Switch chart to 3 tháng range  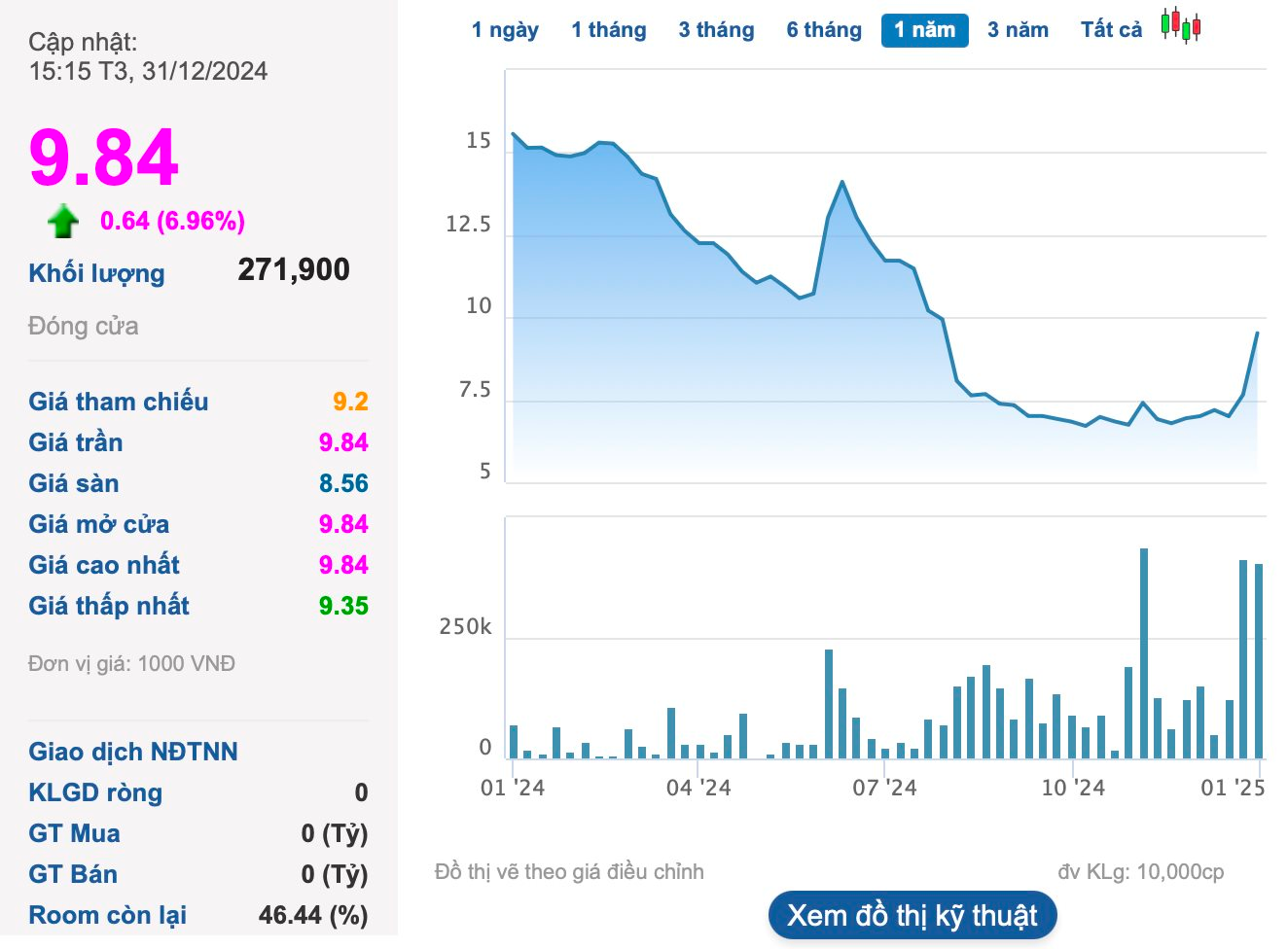tap(716, 30)
